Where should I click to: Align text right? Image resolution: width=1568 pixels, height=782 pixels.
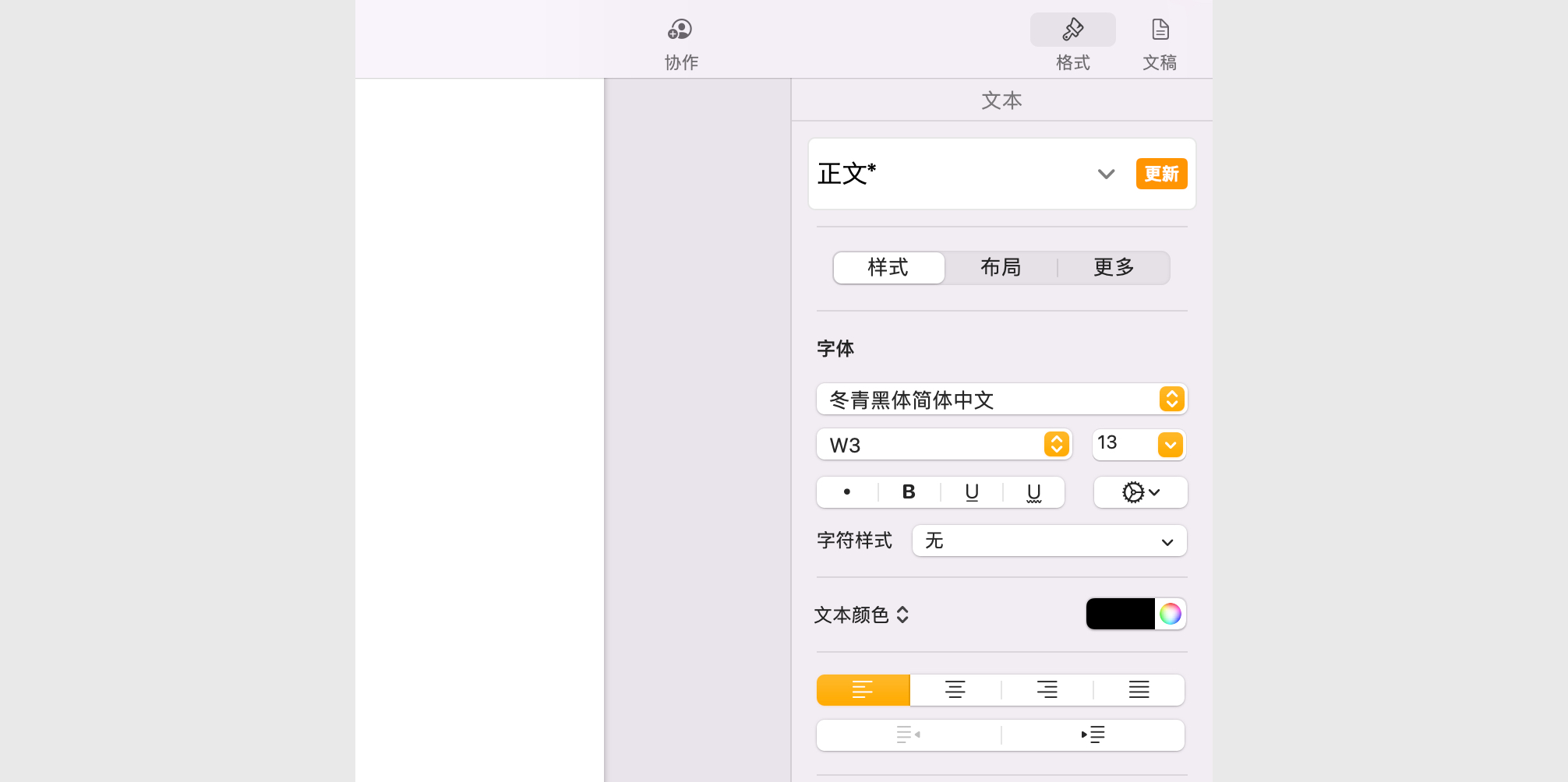1047,690
